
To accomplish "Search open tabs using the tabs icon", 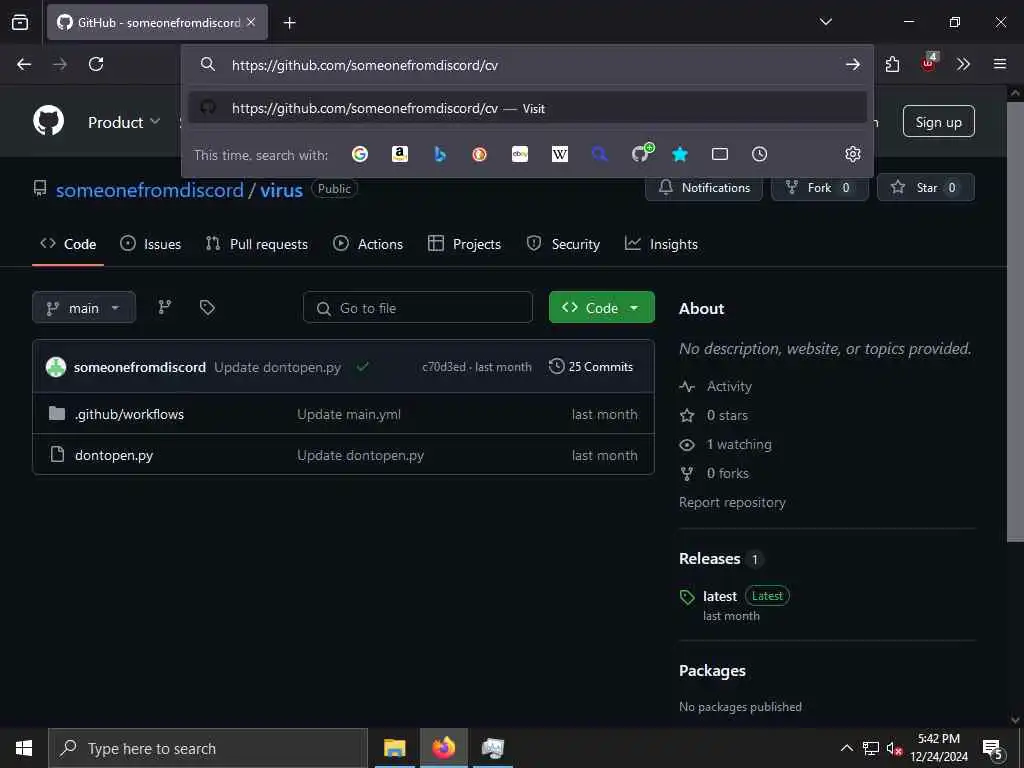I will click(720, 154).
